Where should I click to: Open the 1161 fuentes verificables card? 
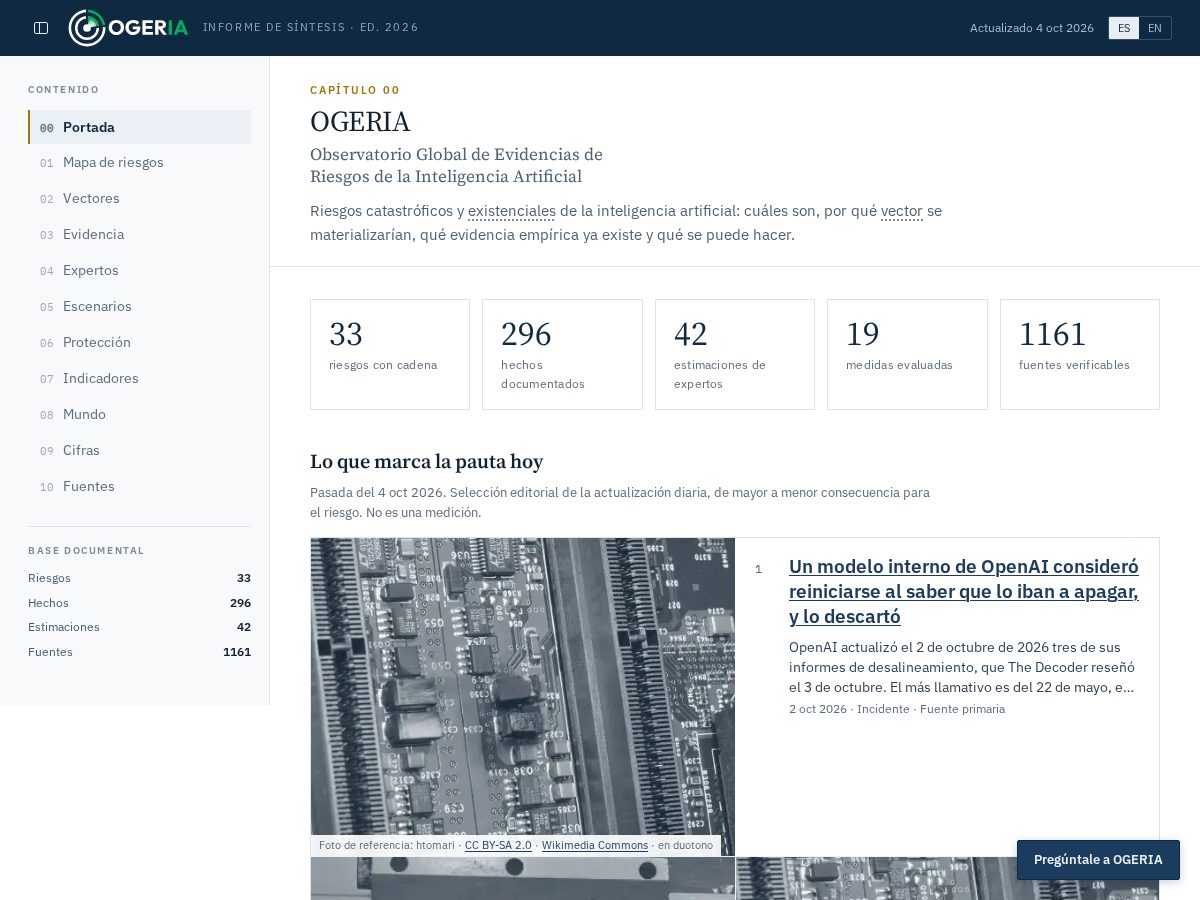click(1080, 354)
